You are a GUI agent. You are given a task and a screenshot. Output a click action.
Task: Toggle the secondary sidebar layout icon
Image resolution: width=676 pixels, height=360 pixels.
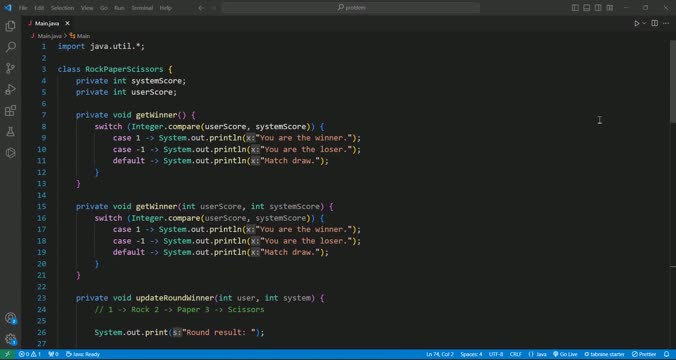[x=598, y=8]
